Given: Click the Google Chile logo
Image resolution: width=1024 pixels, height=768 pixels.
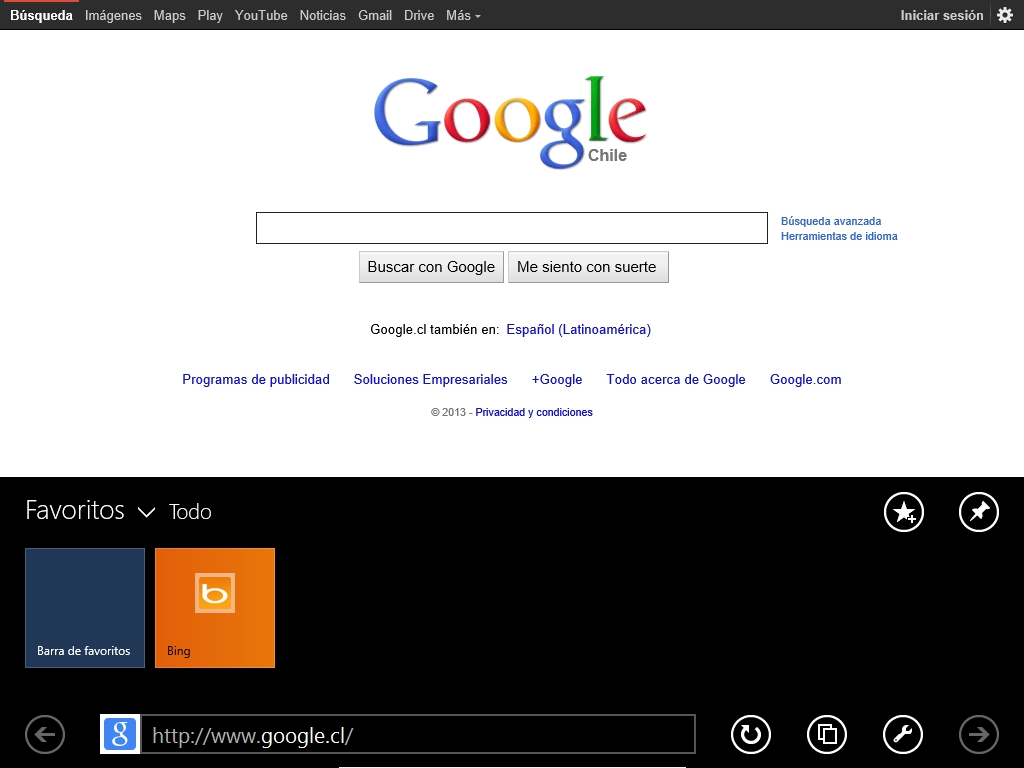Looking at the screenshot, I should 510,122.
